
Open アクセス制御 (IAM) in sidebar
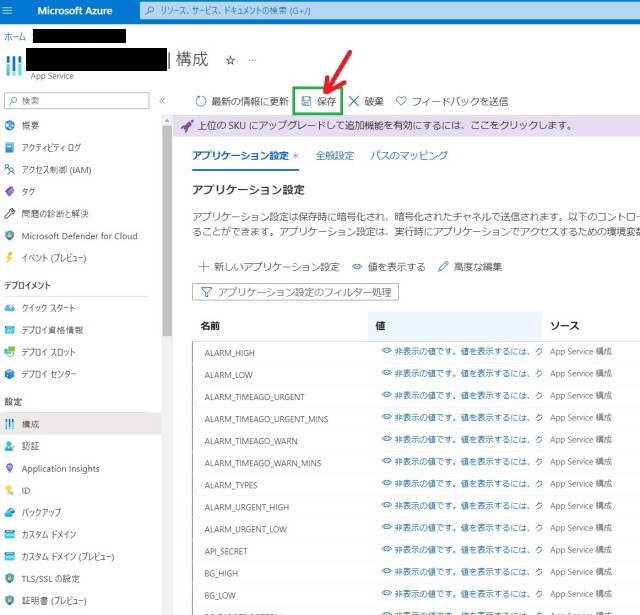coord(56,170)
